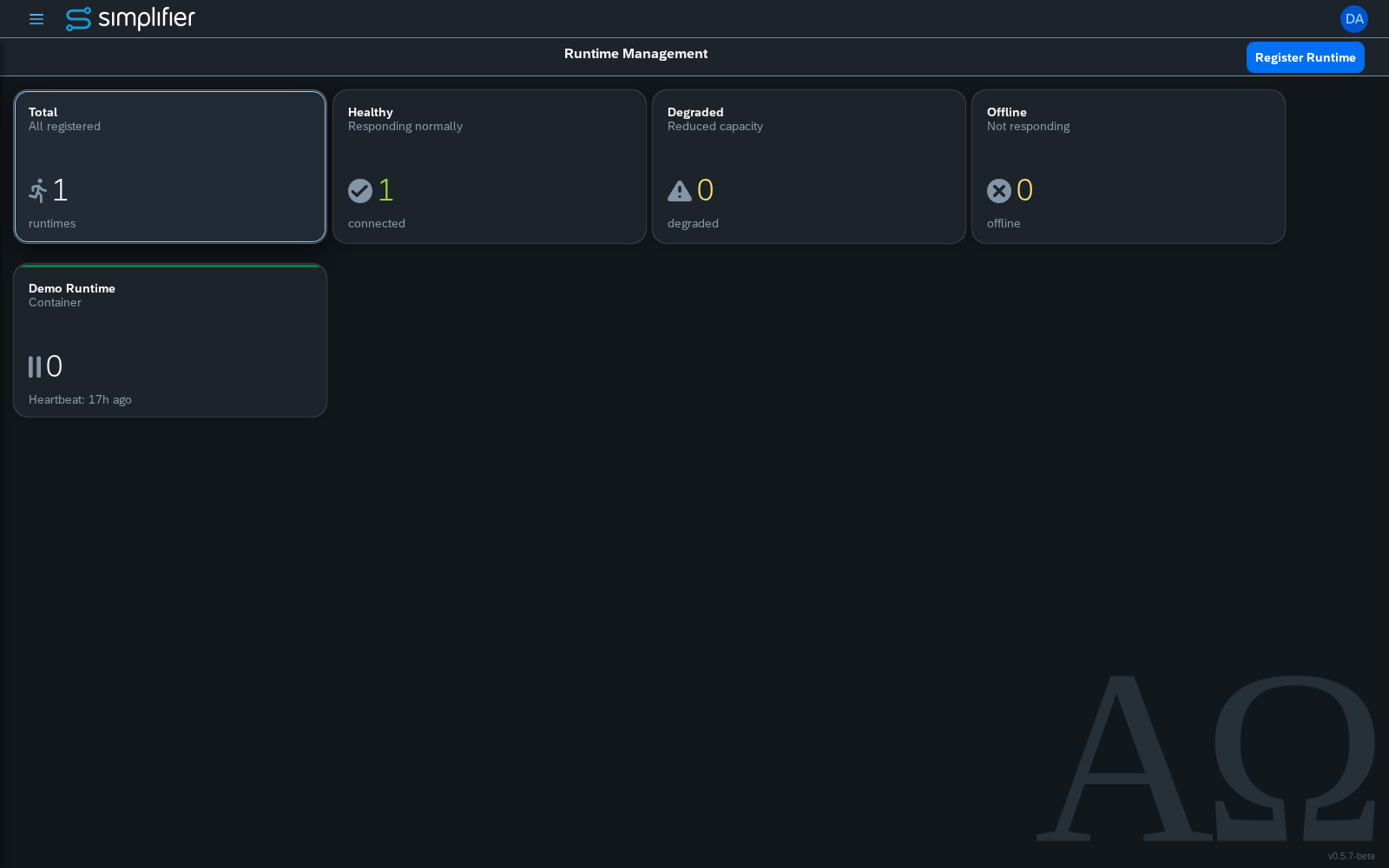Click the 'All registered' subtitle
This screenshot has width=1389, height=868.
point(64,127)
